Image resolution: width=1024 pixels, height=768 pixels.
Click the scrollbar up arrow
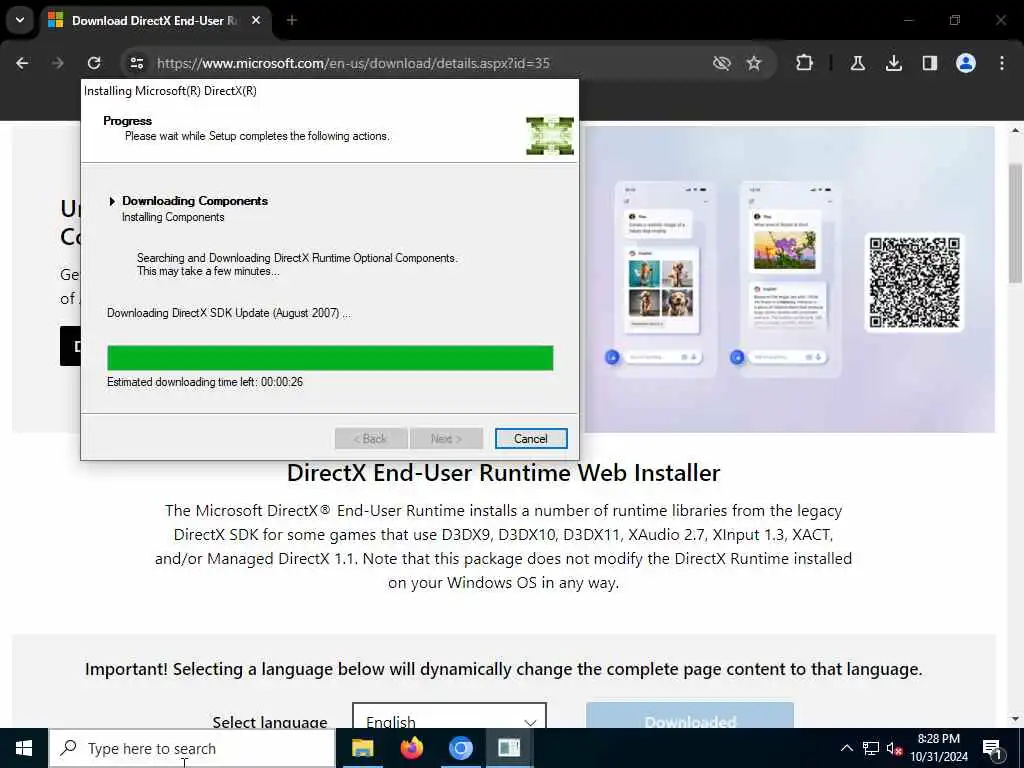tap(1015, 131)
